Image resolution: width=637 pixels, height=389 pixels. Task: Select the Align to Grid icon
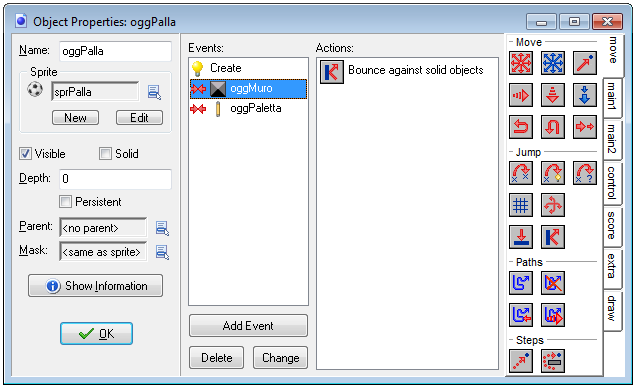pyautogui.click(x=521, y=205)
